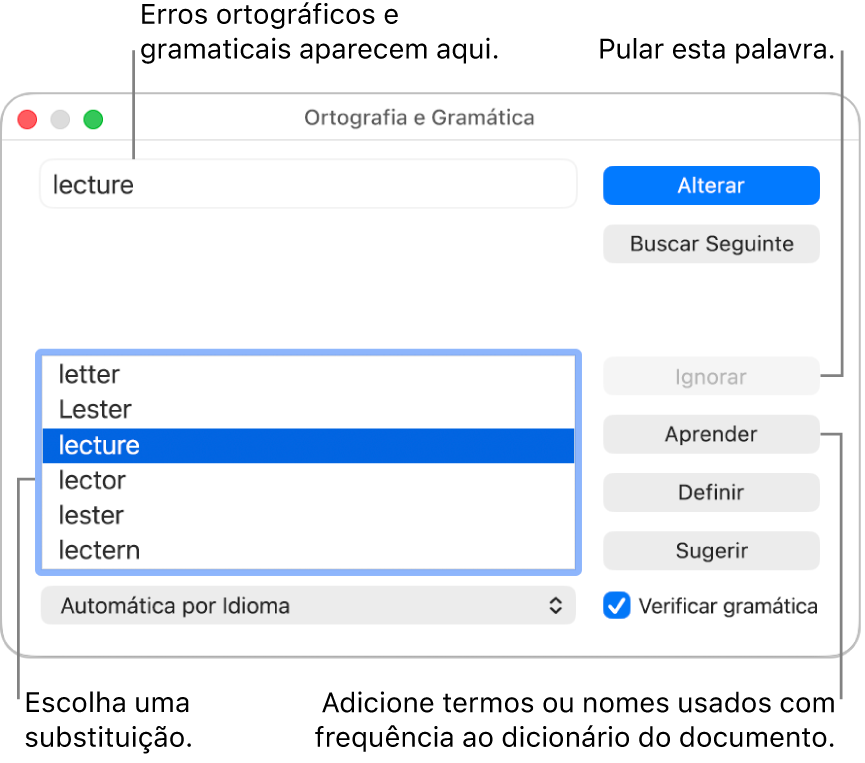Click Aprender to learn the word
This screenshot has width=865, height=763.
tap(711, 434)
